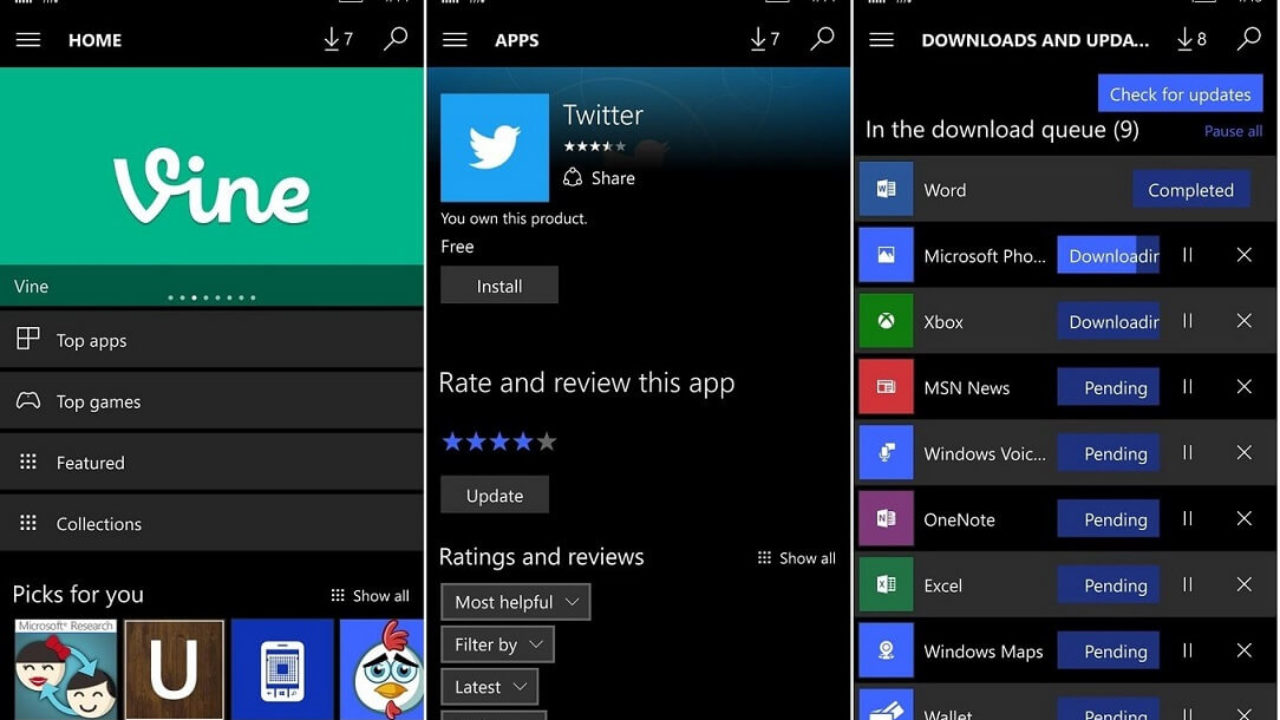This screenshot has width=1280, height=720.
Task: Tap the Excel app icon
Action: click(886, 585)
